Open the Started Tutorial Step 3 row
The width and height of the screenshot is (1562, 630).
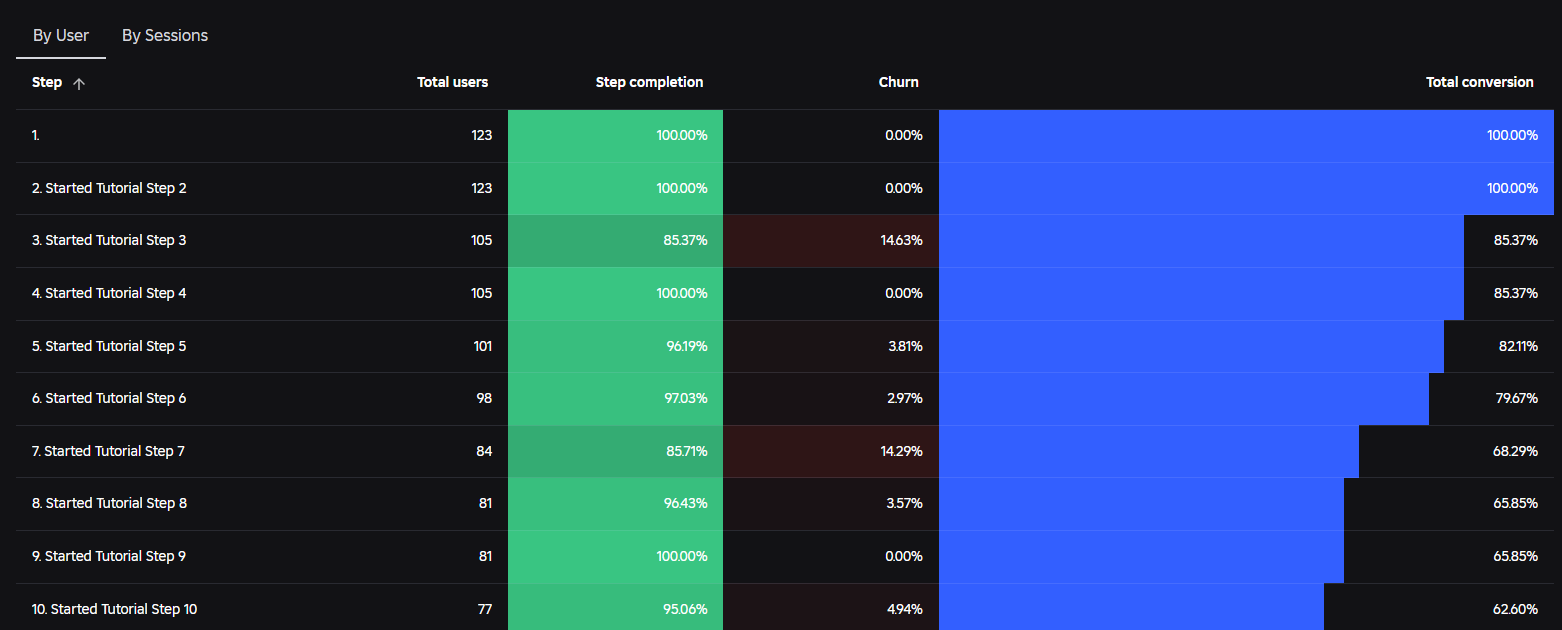pos(785,241)
